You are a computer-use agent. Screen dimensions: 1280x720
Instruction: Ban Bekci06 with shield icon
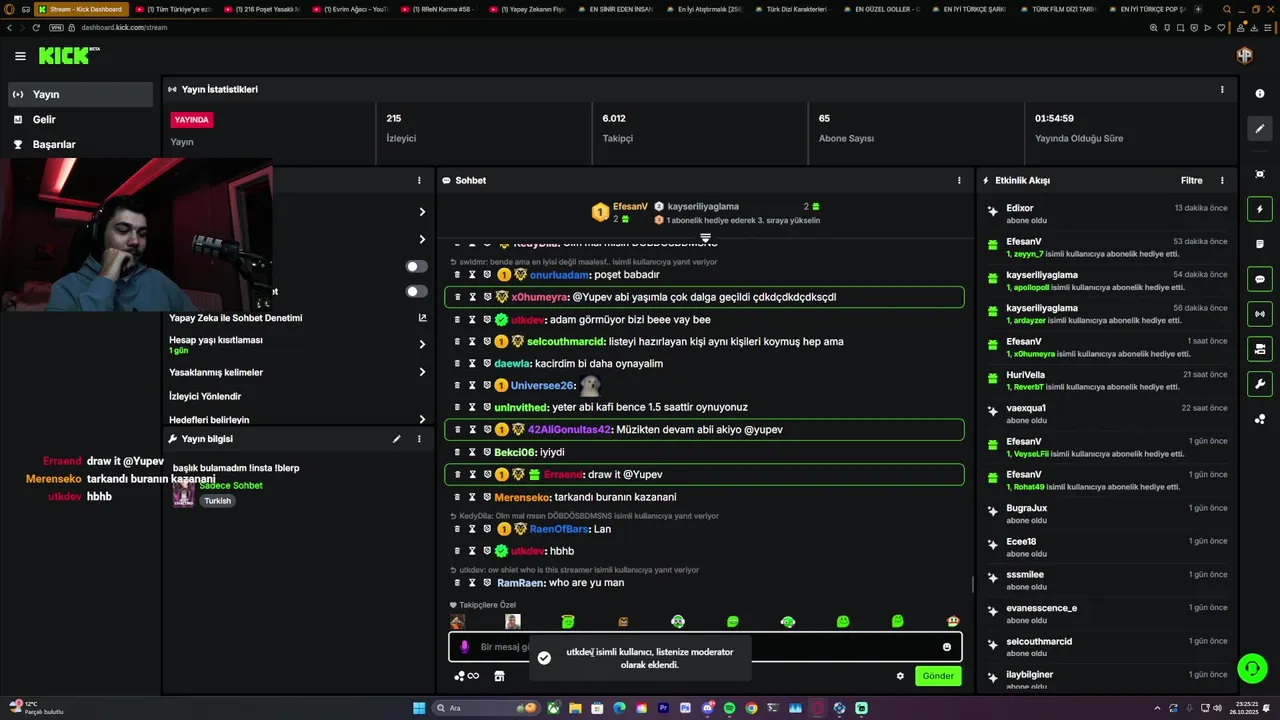click(487, 452)
